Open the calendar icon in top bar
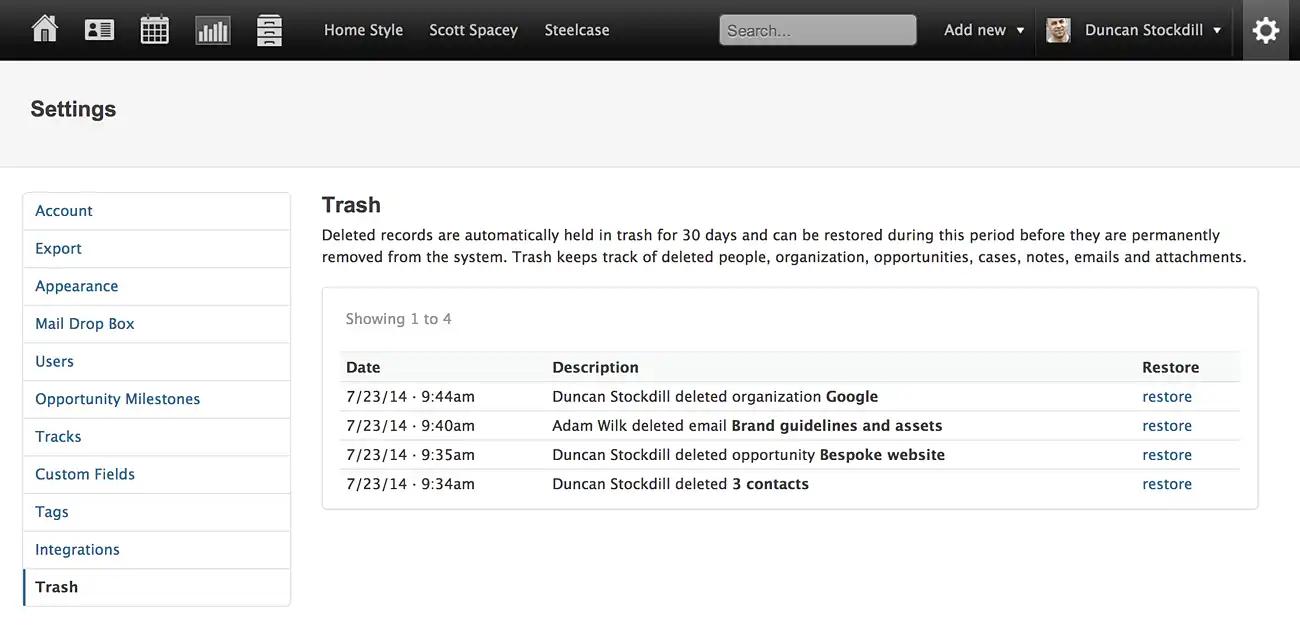Screen dimensions: 1300x630 pos(155,30)
